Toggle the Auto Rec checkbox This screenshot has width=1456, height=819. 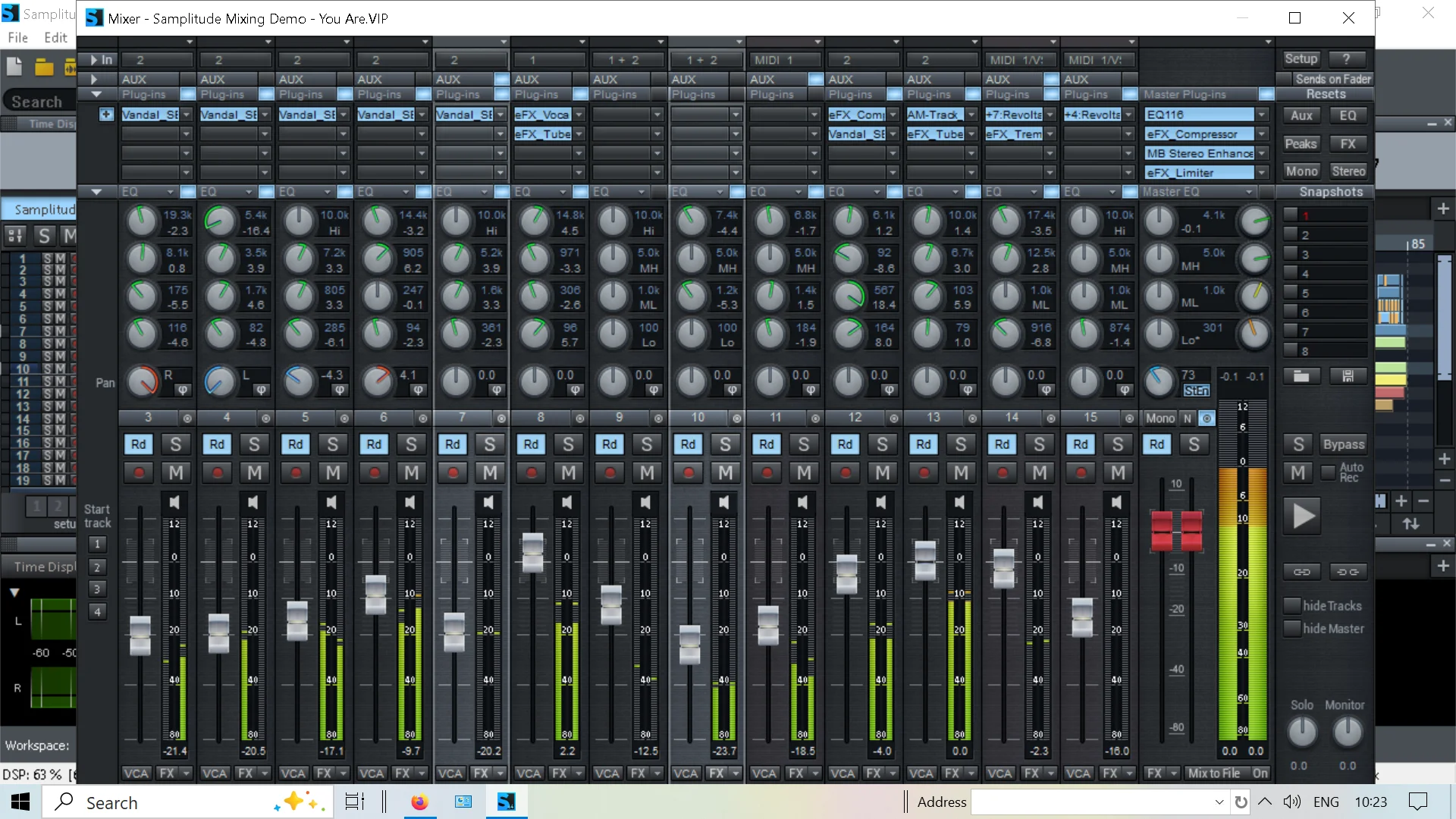[1328, 472]
